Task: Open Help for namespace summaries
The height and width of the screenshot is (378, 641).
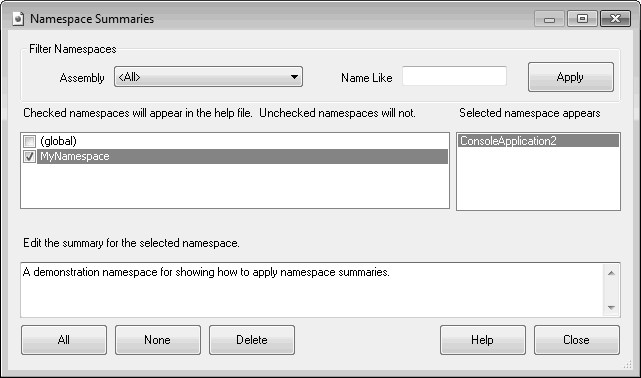Action: pyautogui.click(x=483, y=340)
